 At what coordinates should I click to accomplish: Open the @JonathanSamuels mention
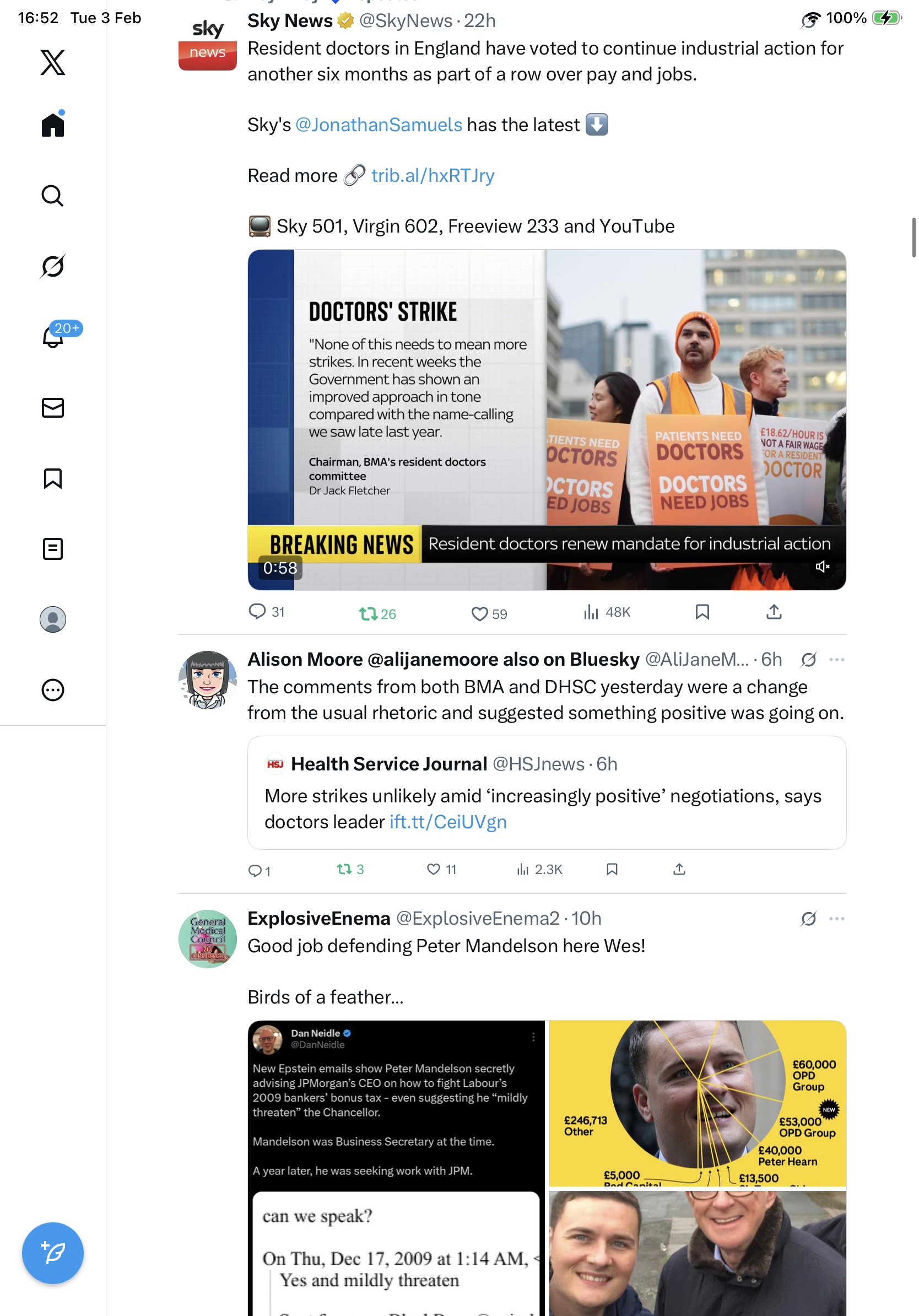point(379,125)
